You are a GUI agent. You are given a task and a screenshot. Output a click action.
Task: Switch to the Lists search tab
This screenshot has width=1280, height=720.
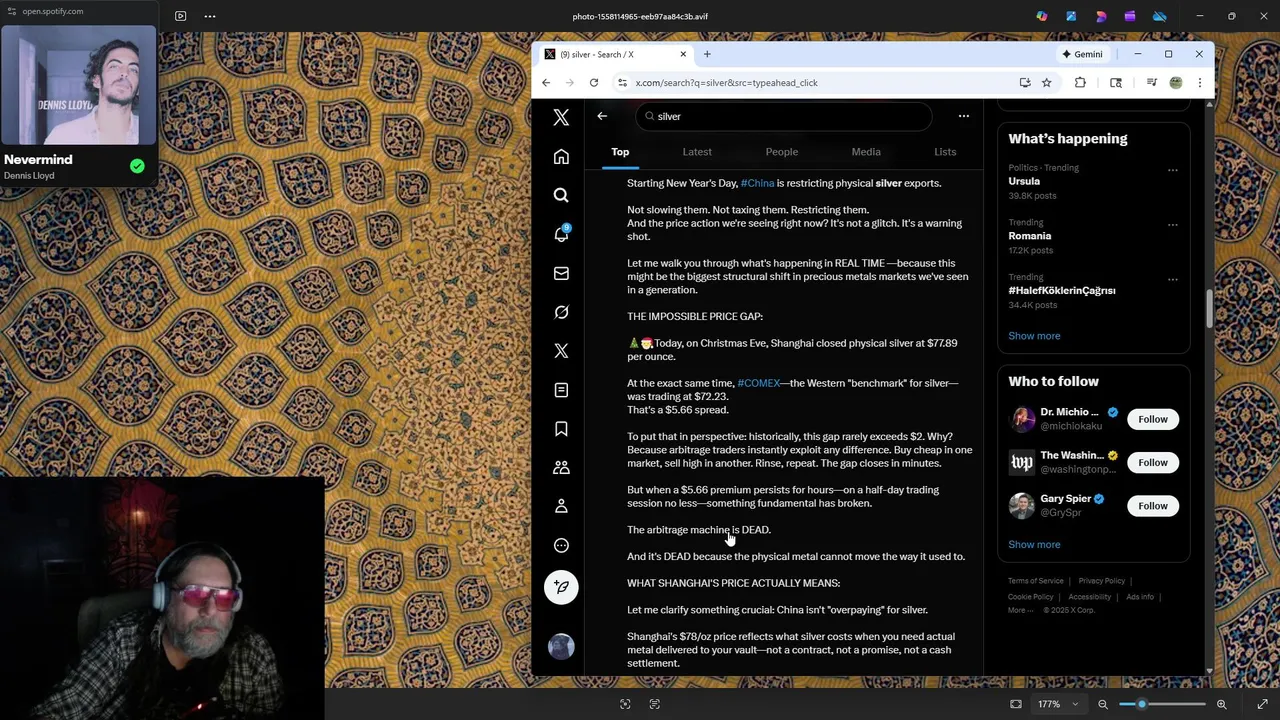point(945,152)
